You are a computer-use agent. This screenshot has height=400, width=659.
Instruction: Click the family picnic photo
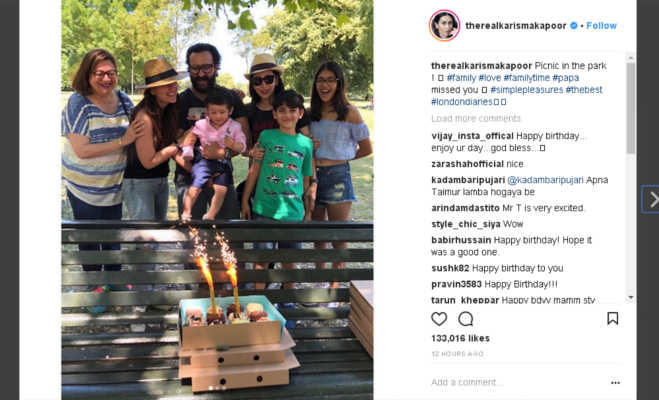tap(217, 200)
